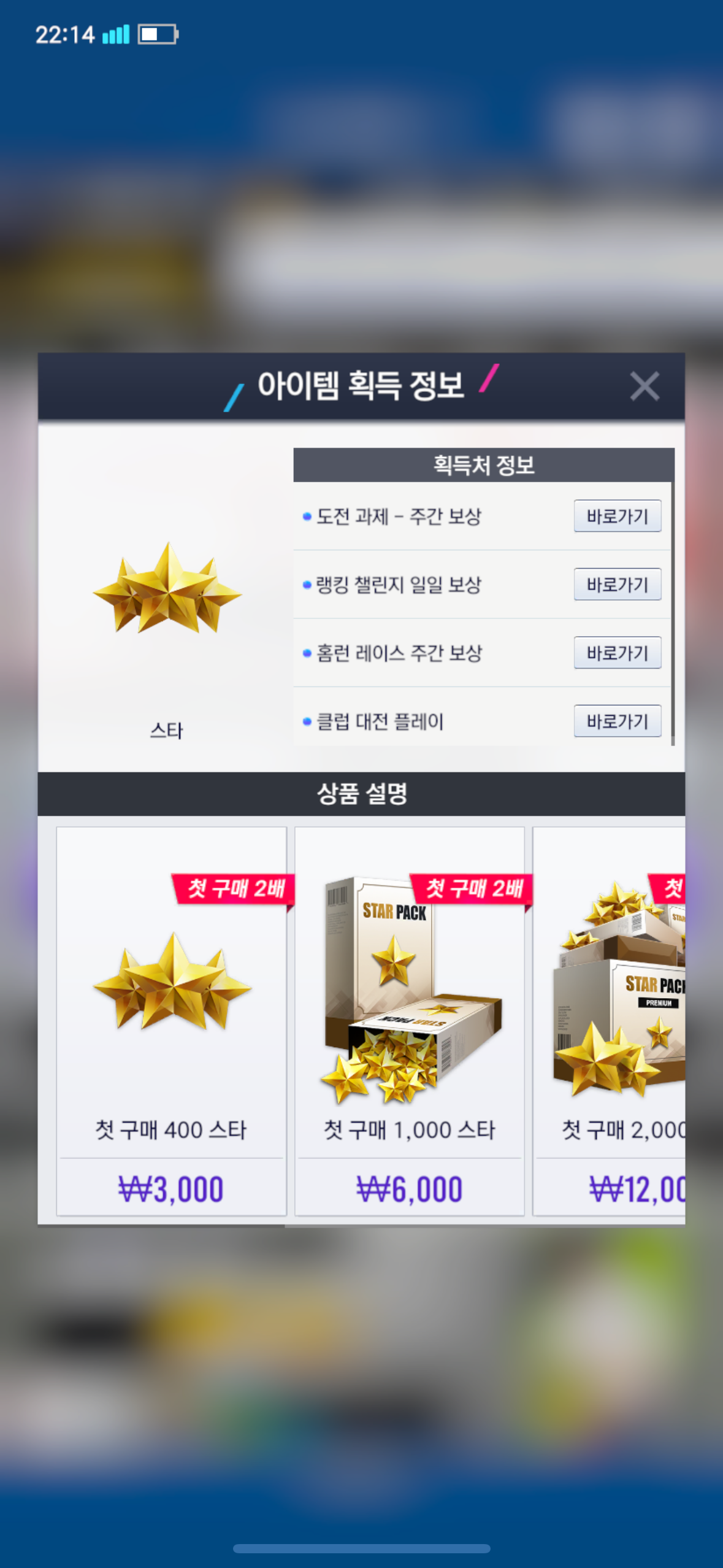This screenshot has width=723, height=1568.
Task: Close the 아이템 획득 정보 popup
Action: pyautogui.click(x=644, y=386)
